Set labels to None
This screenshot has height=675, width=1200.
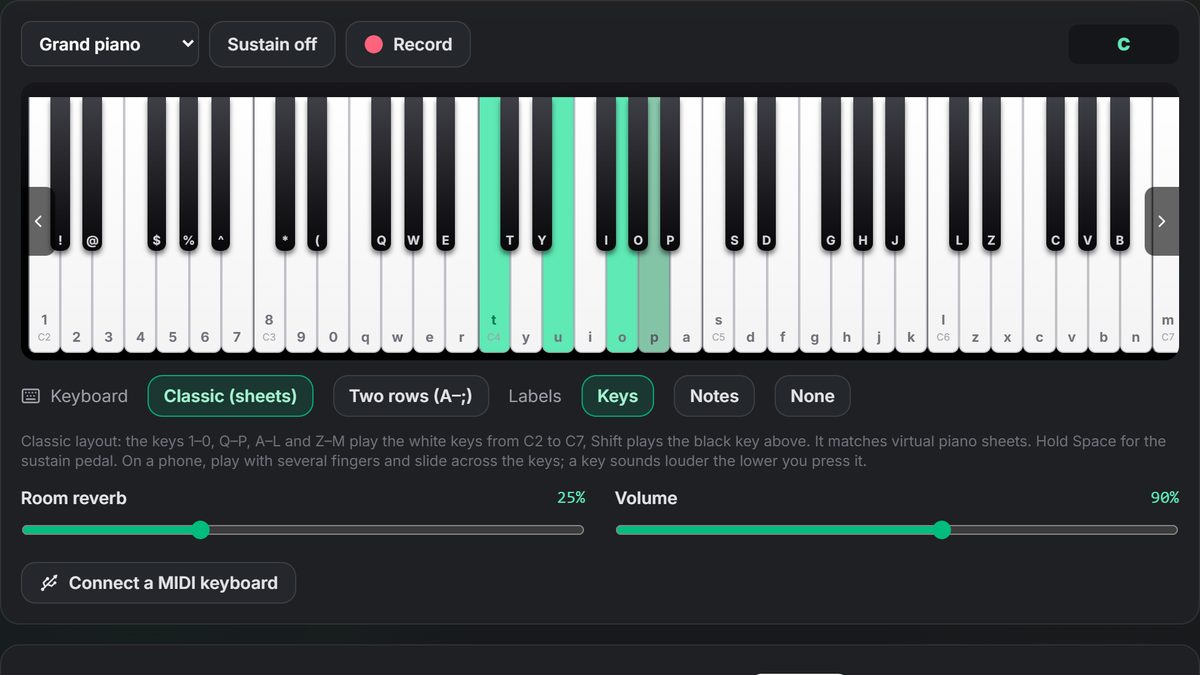click(x=812, y=396)
